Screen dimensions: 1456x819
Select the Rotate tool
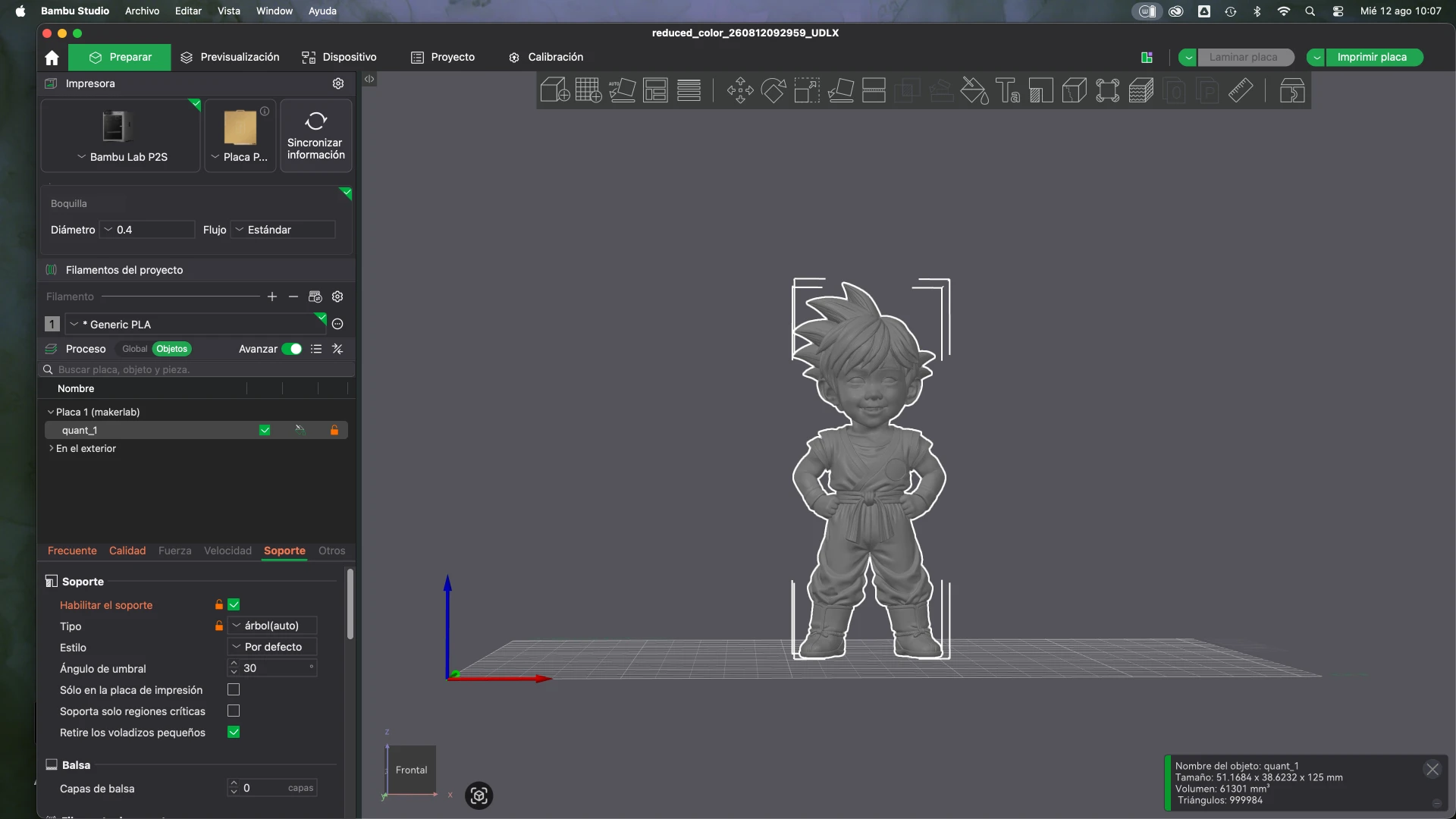coord(773,90)
